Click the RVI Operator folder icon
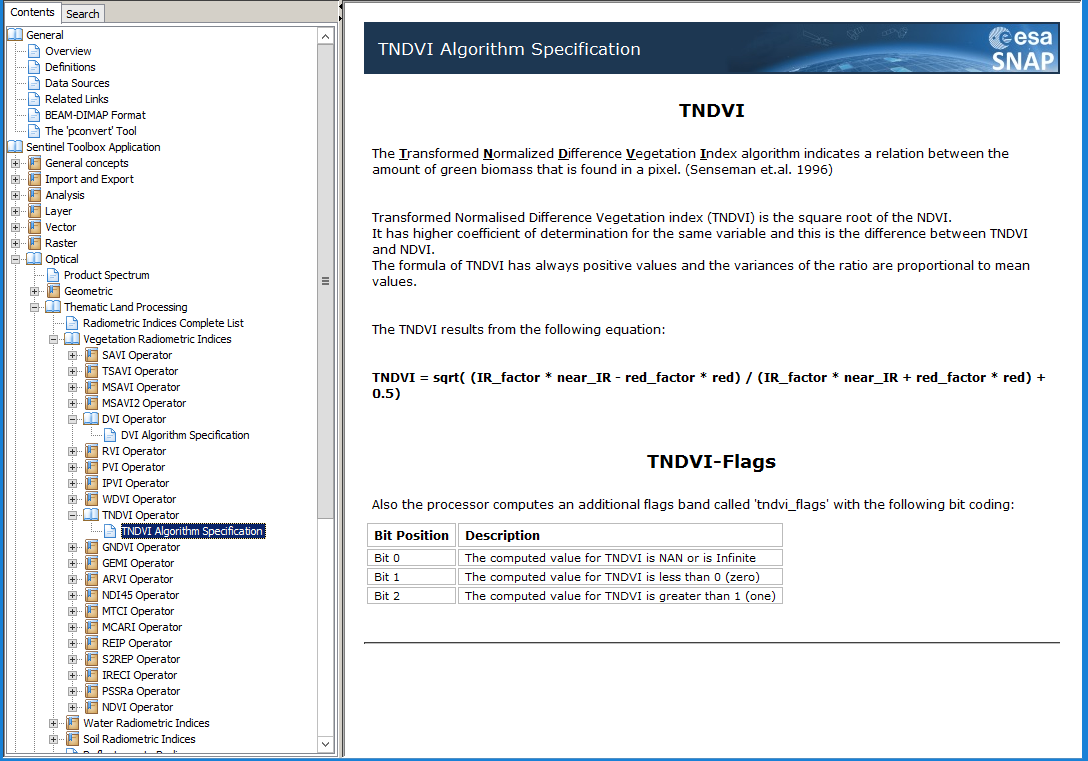Screen dimensions: 1088x761 click(91, 452)
